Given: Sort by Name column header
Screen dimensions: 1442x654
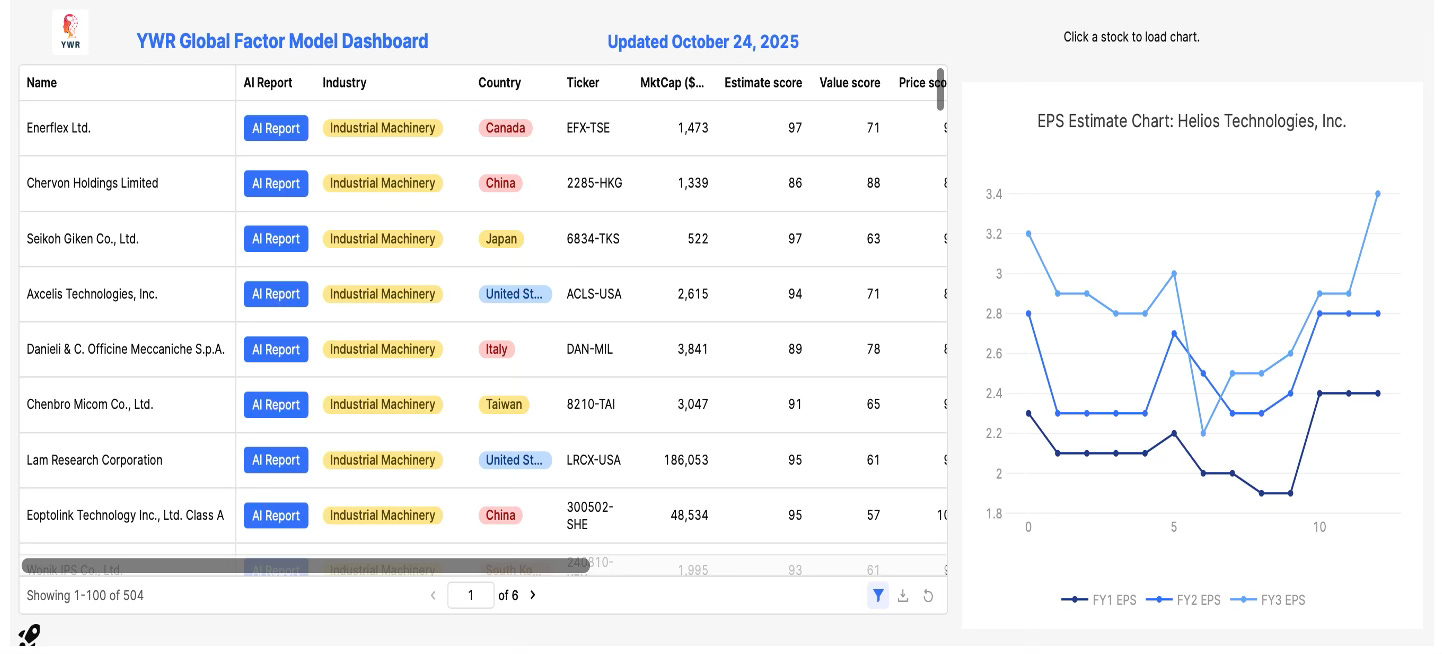Looking at the screenshot, I should (42, 83).
